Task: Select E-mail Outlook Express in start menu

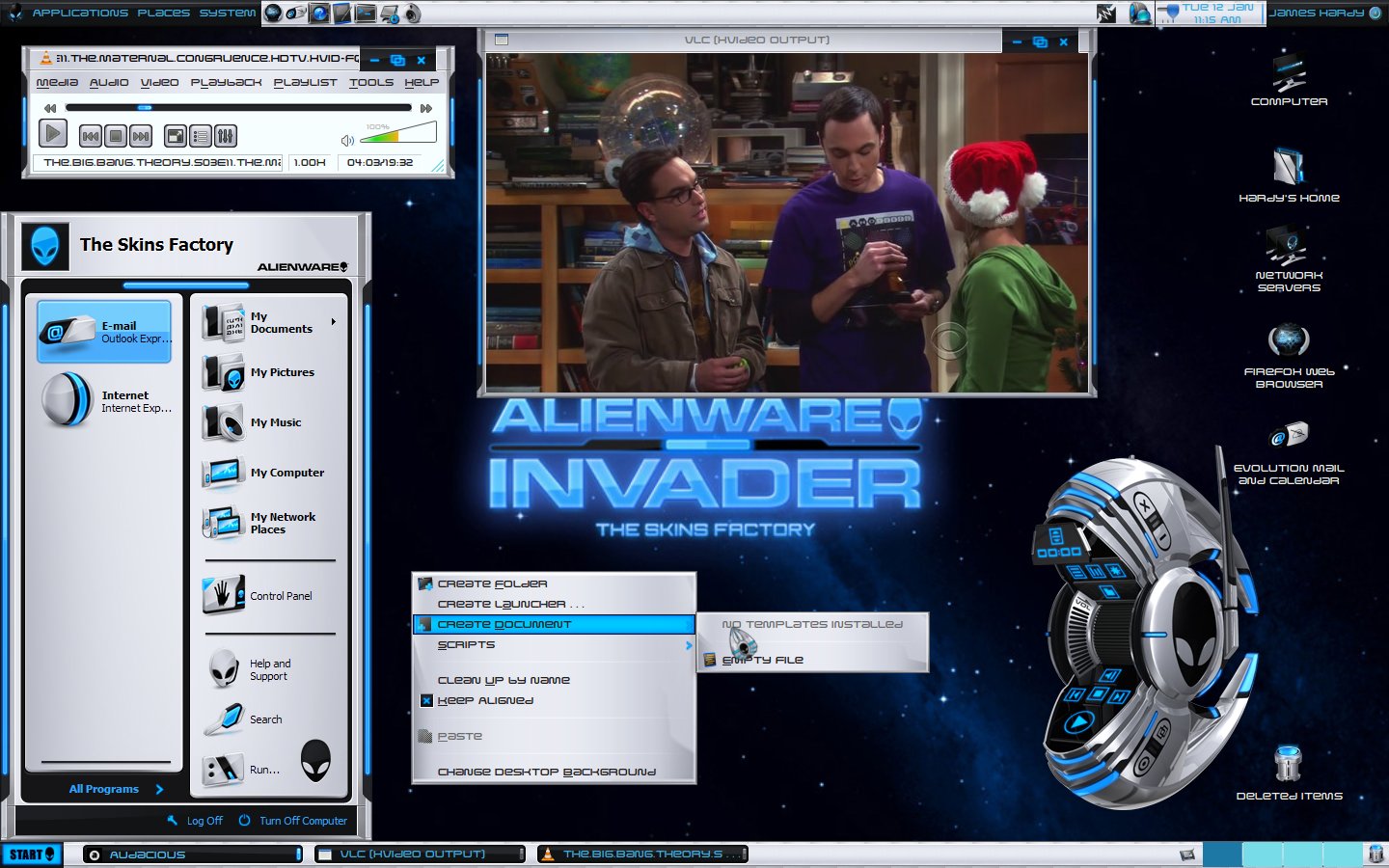Action: 104,332
